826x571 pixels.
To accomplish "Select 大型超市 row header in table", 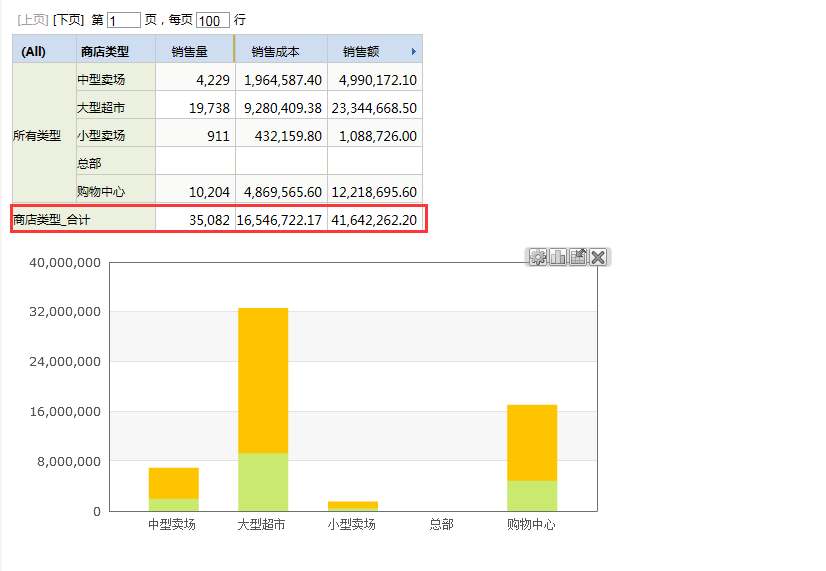I will [x=116, y=105].
